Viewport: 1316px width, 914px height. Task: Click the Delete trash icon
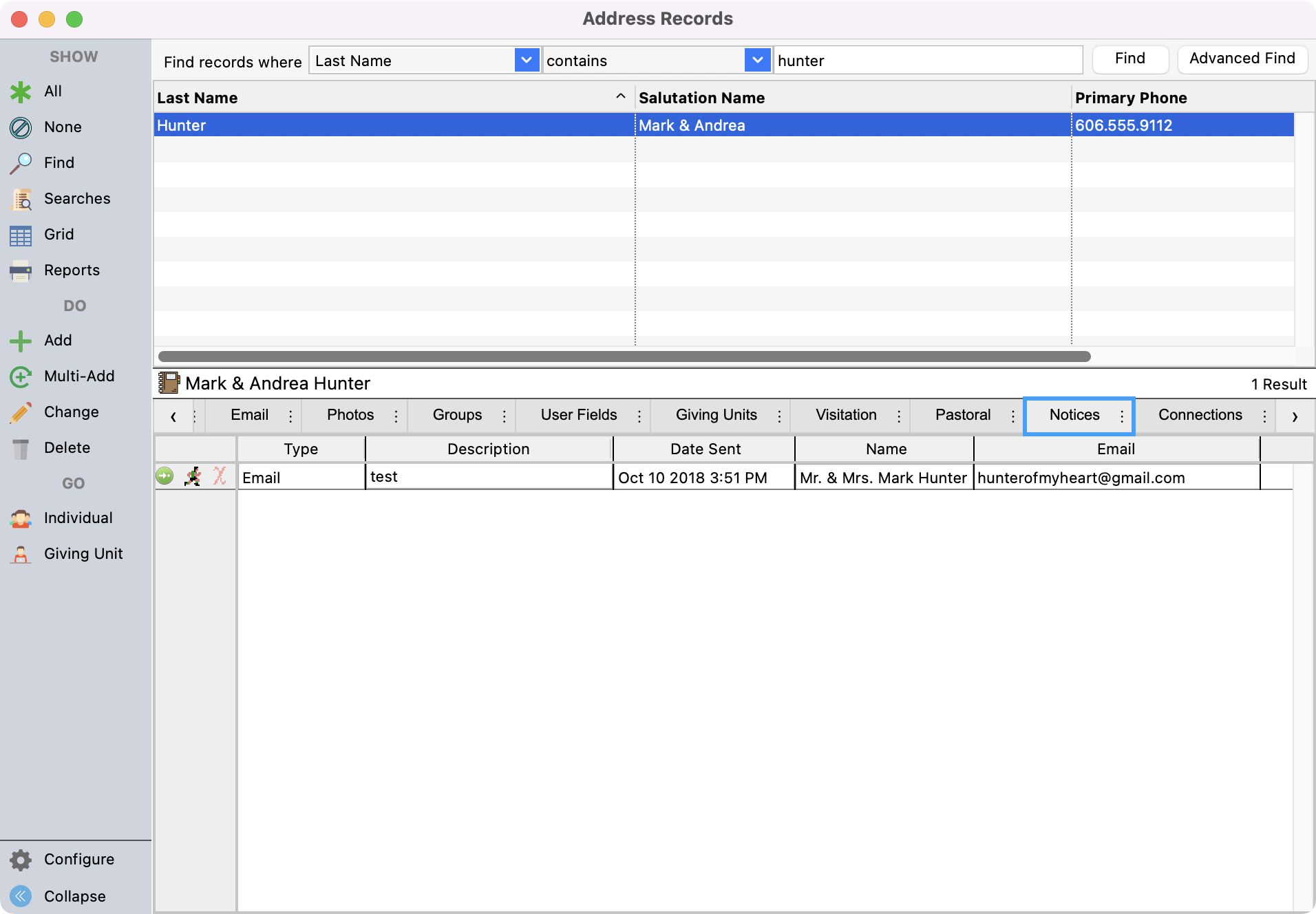pyautogui.click(x=21, y=447)
